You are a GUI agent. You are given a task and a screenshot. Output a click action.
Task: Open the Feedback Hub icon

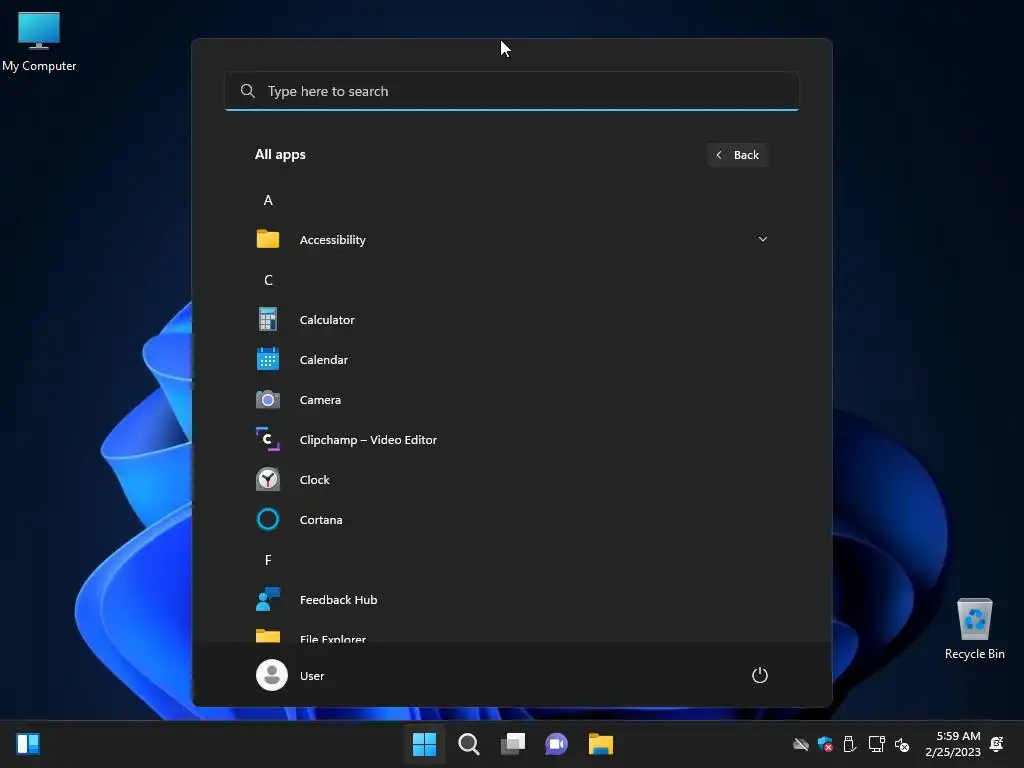click(x=268, y=599)
